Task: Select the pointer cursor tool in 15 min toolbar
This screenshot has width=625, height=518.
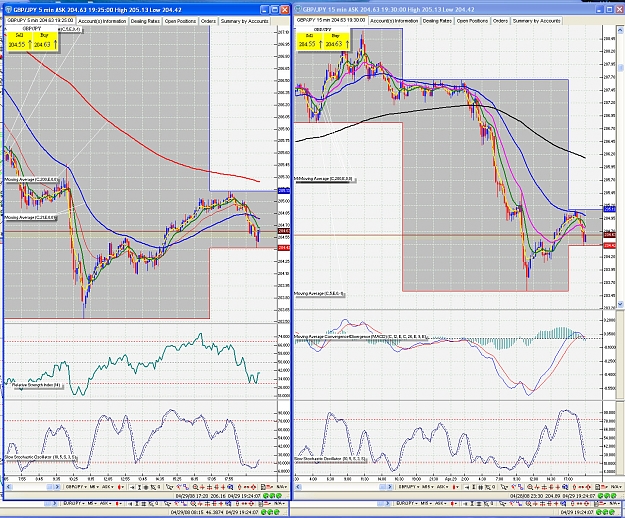Action: click(504, 487)
